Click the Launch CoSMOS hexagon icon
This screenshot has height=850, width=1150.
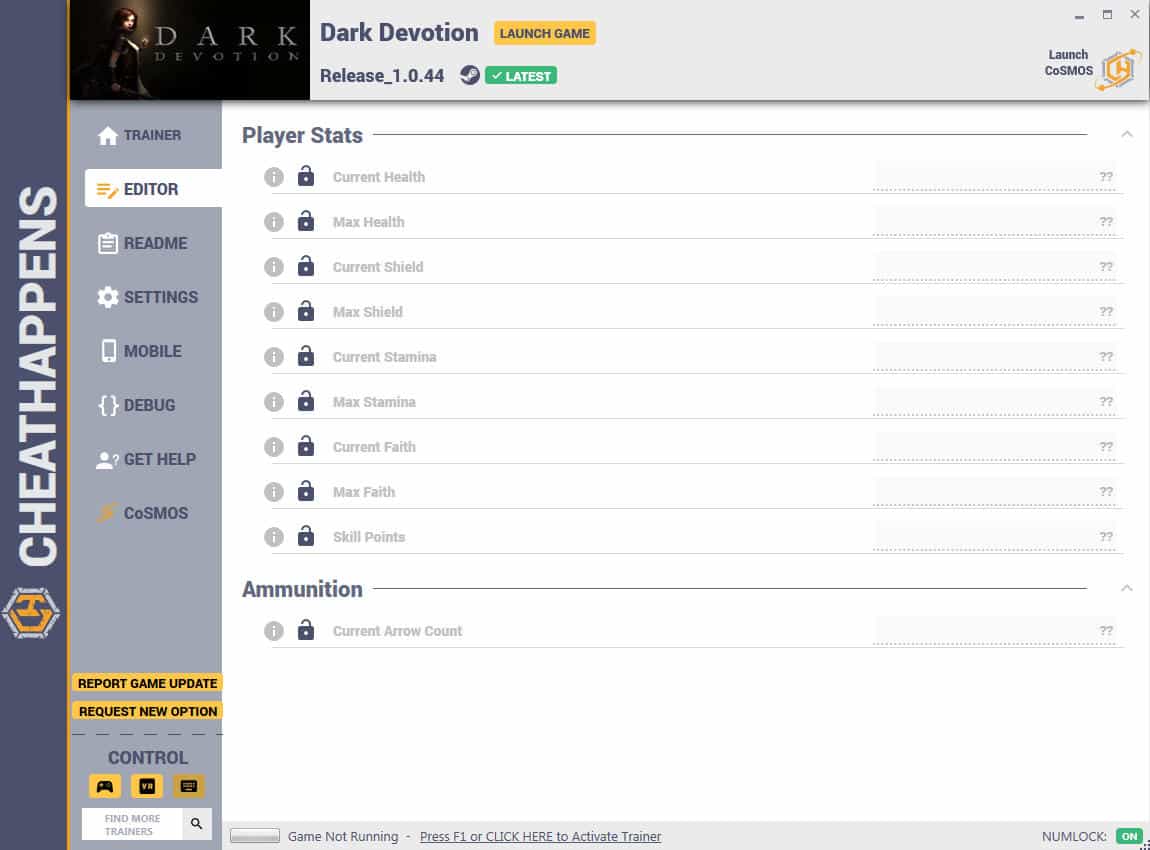click(x=1118, y=69)
